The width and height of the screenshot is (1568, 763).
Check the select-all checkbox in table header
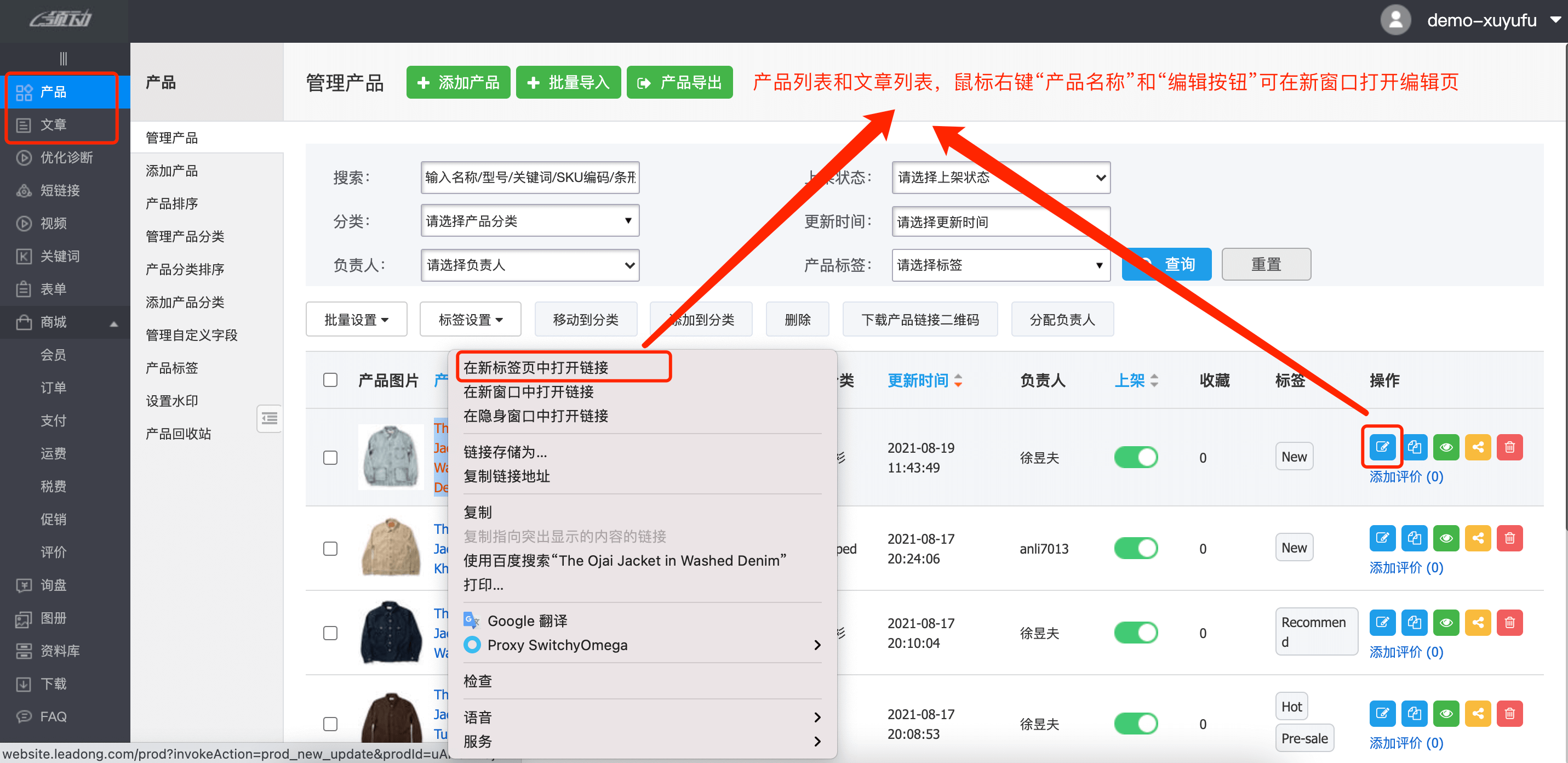tap(330, 380)
